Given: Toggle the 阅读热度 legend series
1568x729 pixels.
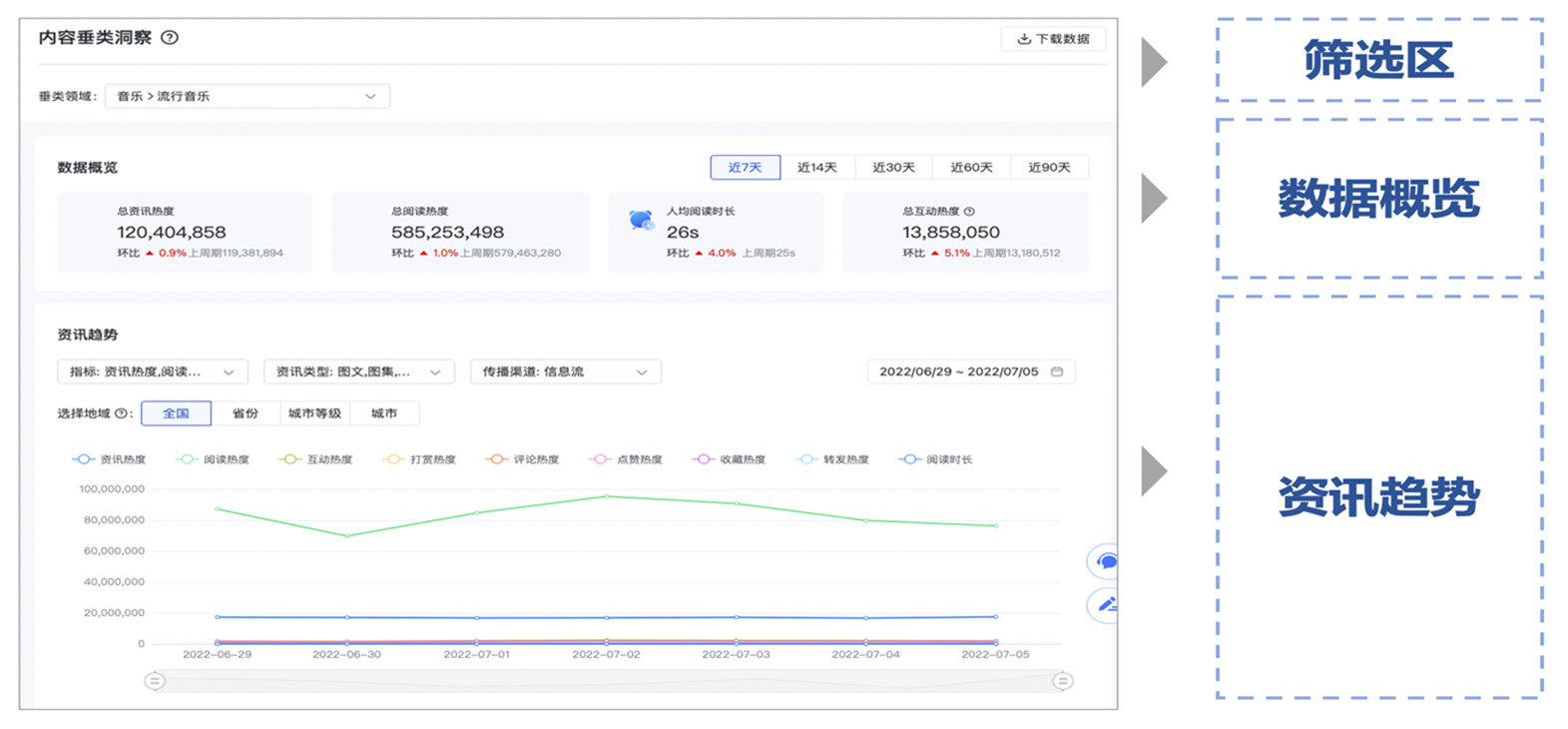Looking at the screenshot, I should [213, 459].
